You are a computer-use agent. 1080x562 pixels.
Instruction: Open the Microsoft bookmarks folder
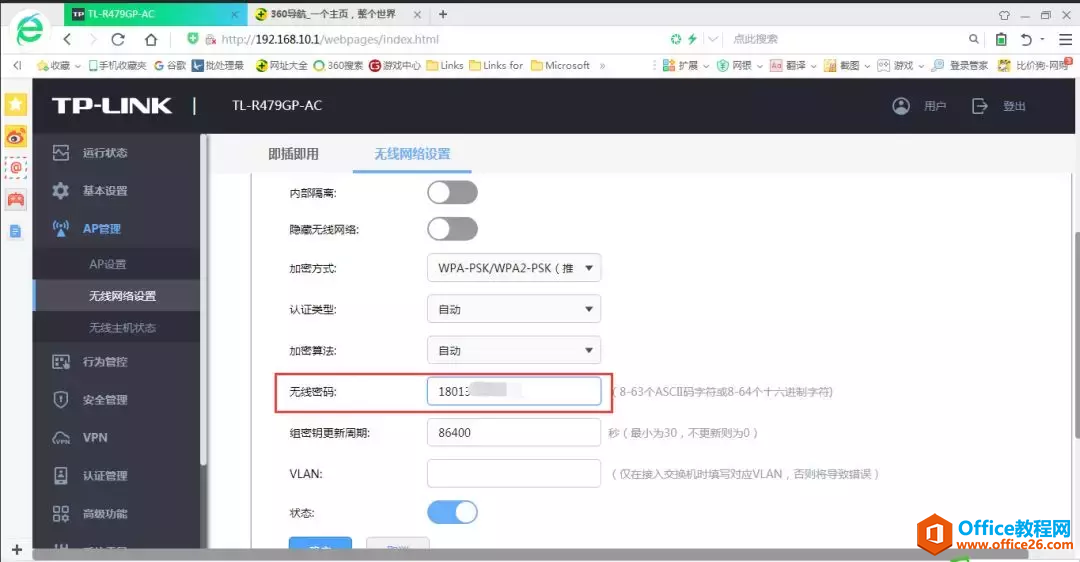pyautogui.click(x=561, y=65)
